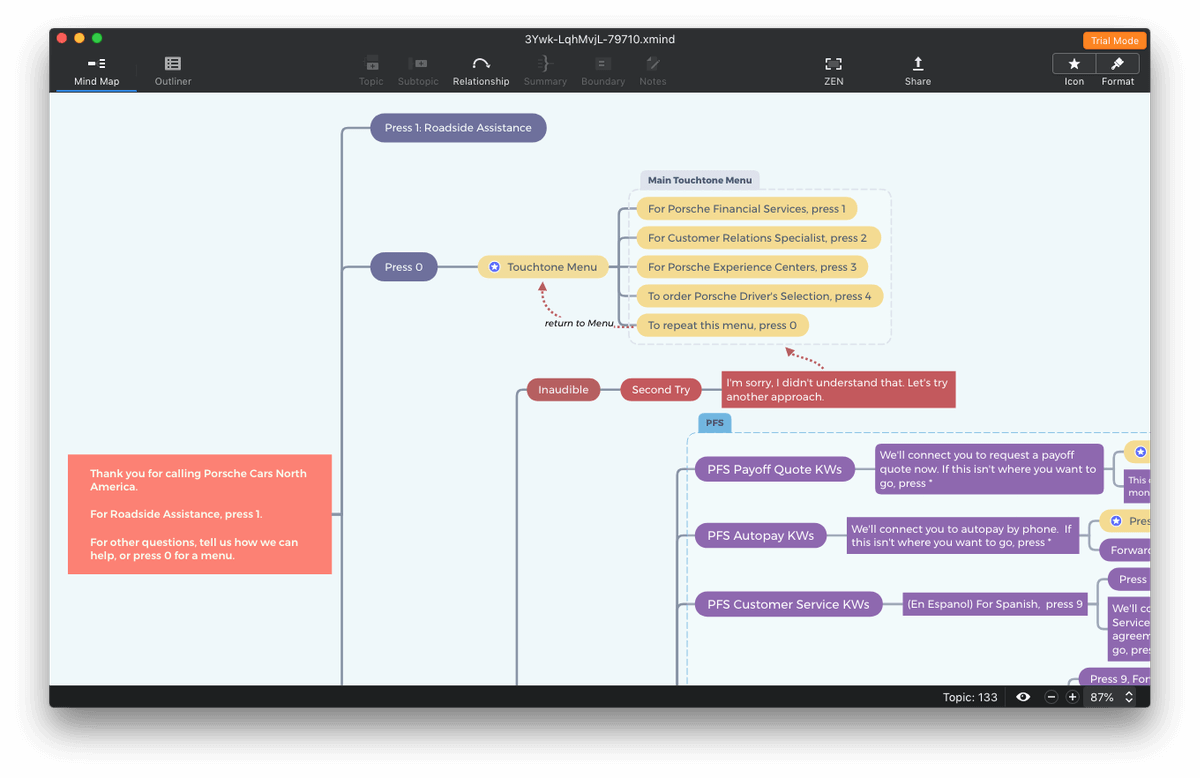Image resolution: width=1200 pixels, height=778 pixels.
Task: Select the I'm sorry, I didn't understand note
Action: [839, 390]
